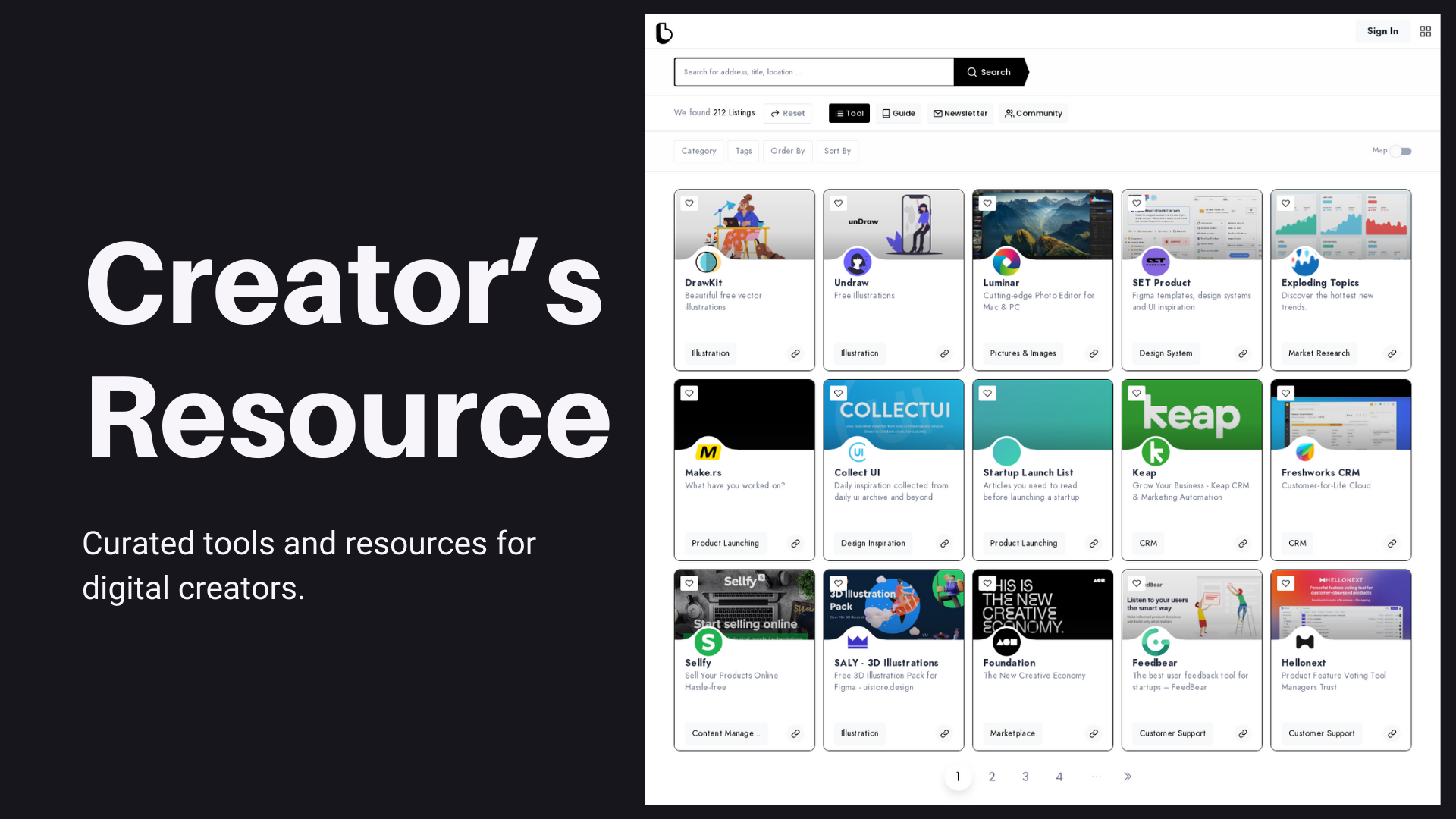Select the Tool tab

pos(849,113)
